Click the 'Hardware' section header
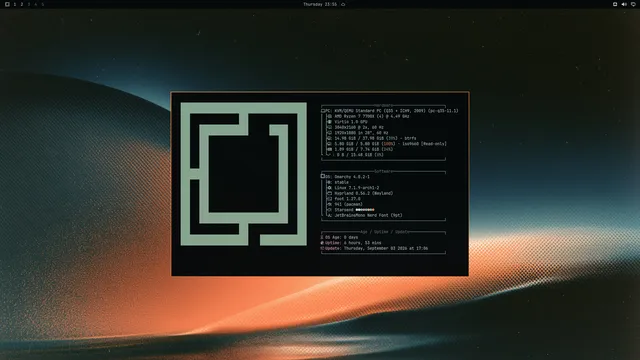 [383, 105]
